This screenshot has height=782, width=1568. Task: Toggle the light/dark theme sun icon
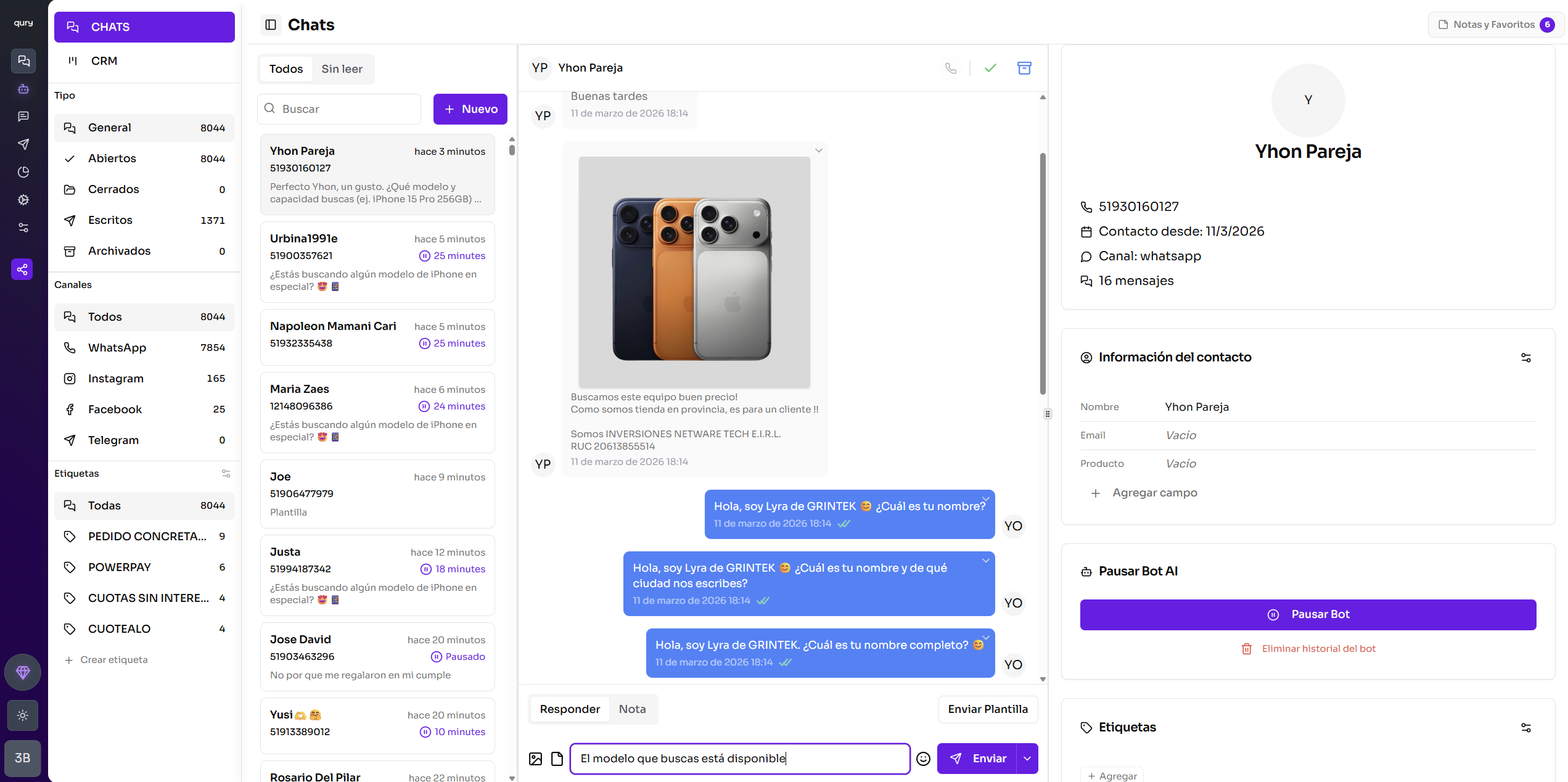pos(23,715)
